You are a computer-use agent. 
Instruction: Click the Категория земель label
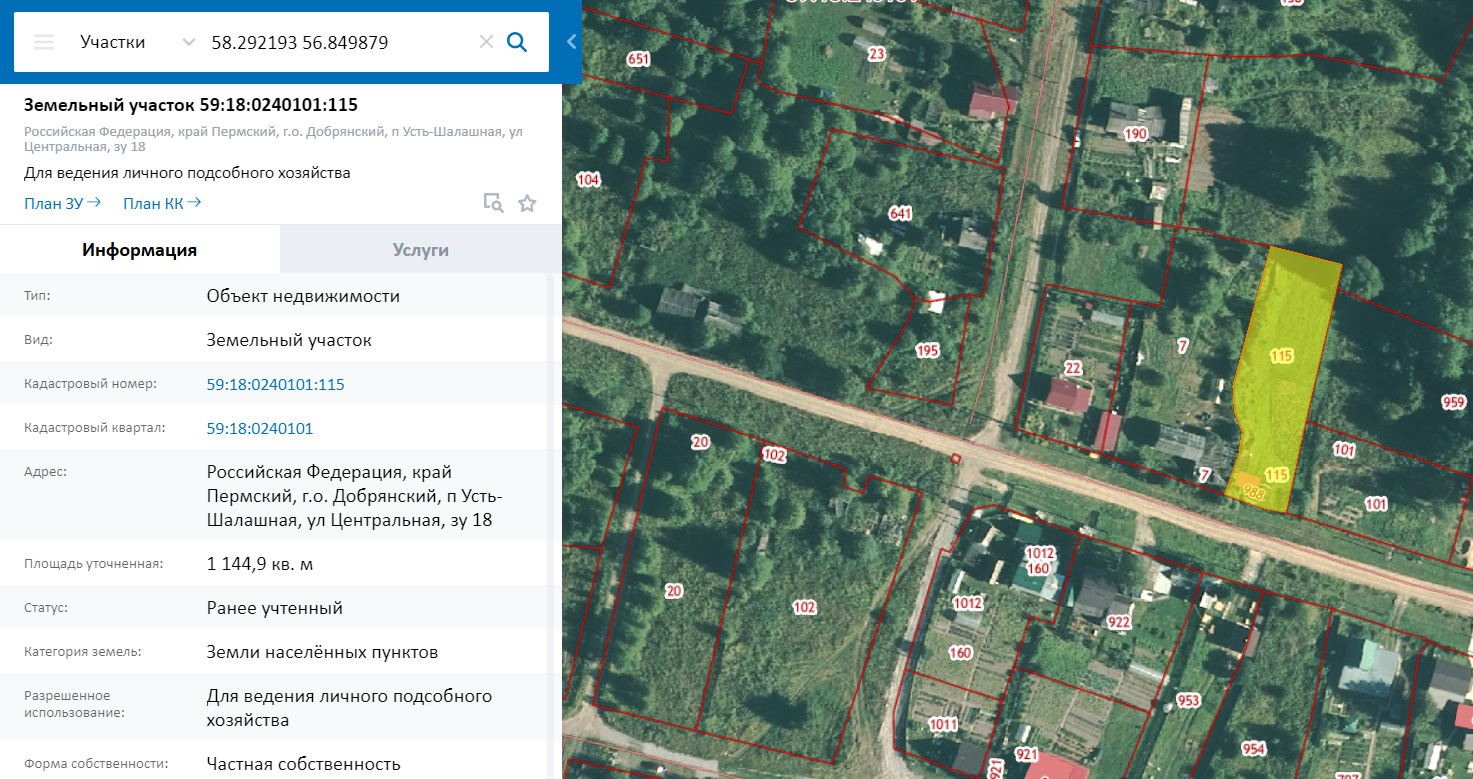[83, 652]
